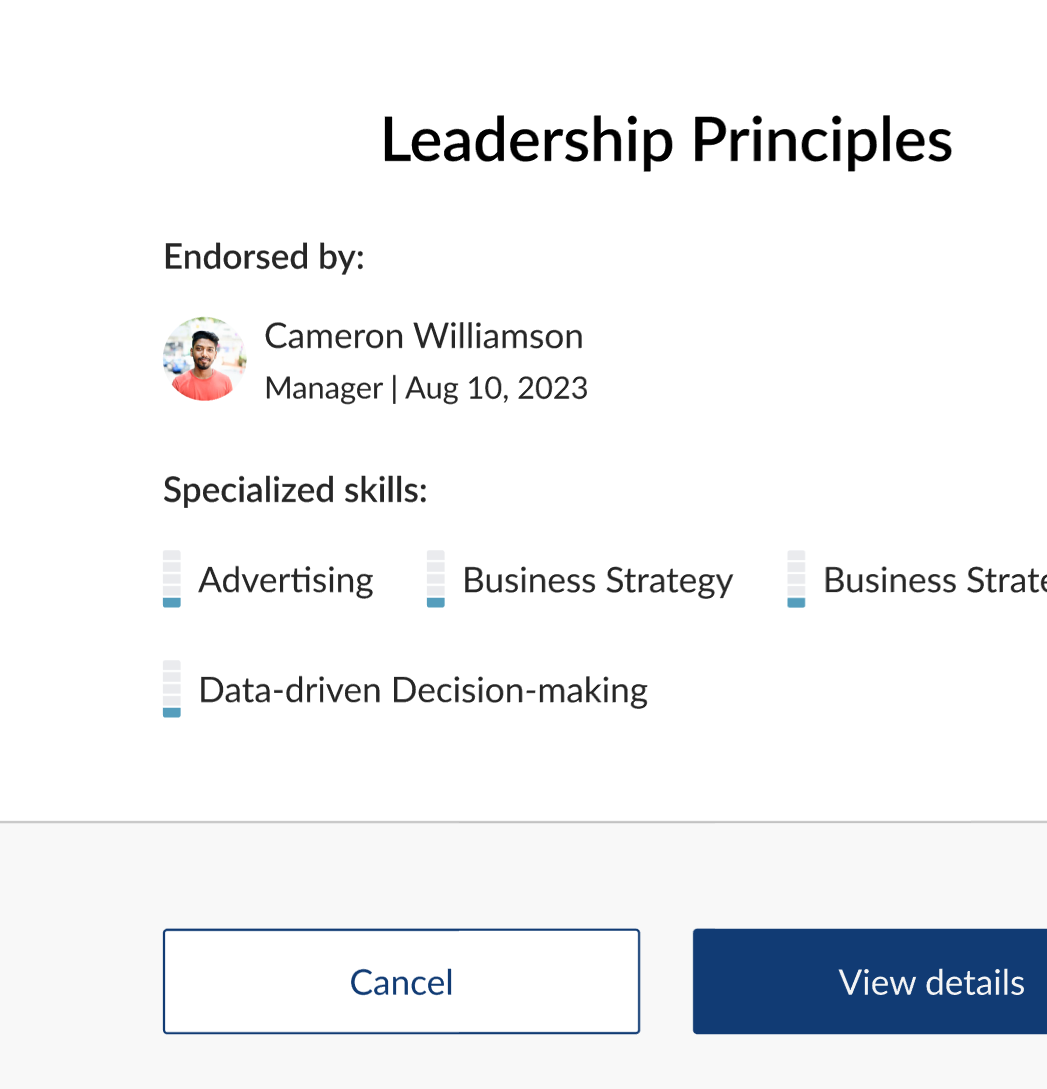1047x1089 pixels.
Task: Select the first Business Strategy skill label
Action: coord(598,581)
